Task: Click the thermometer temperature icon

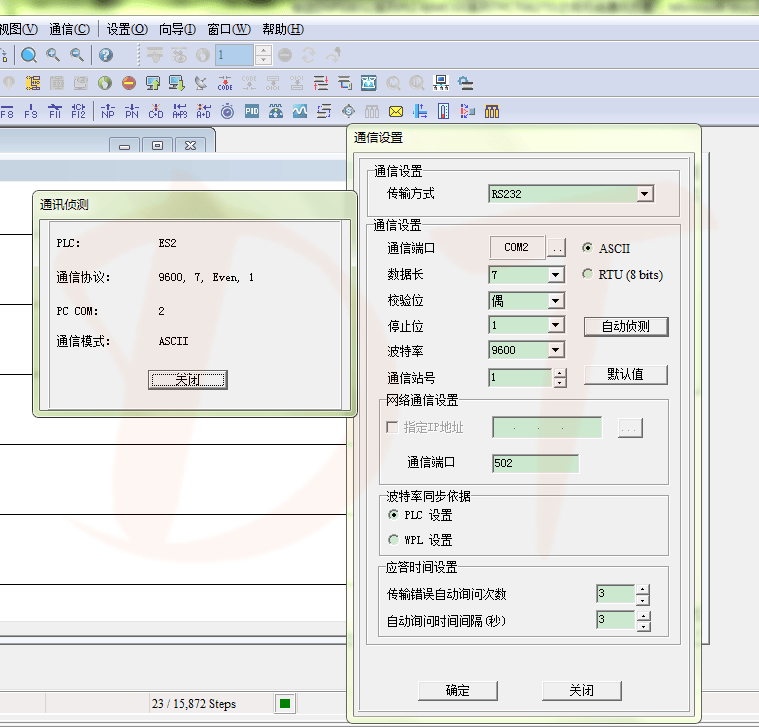Action: point(443,111)
